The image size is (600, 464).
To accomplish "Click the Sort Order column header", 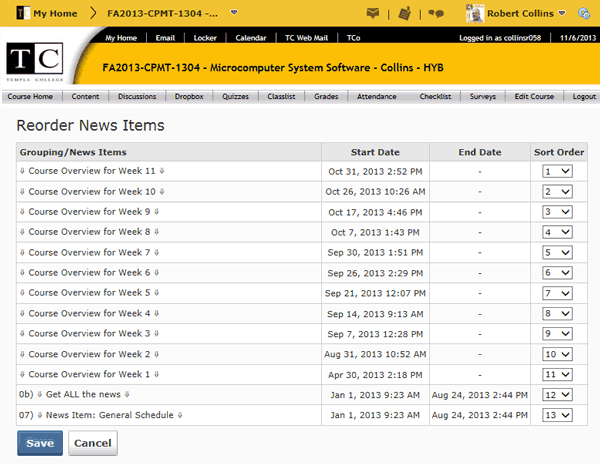I will click(x=559, y=152).
